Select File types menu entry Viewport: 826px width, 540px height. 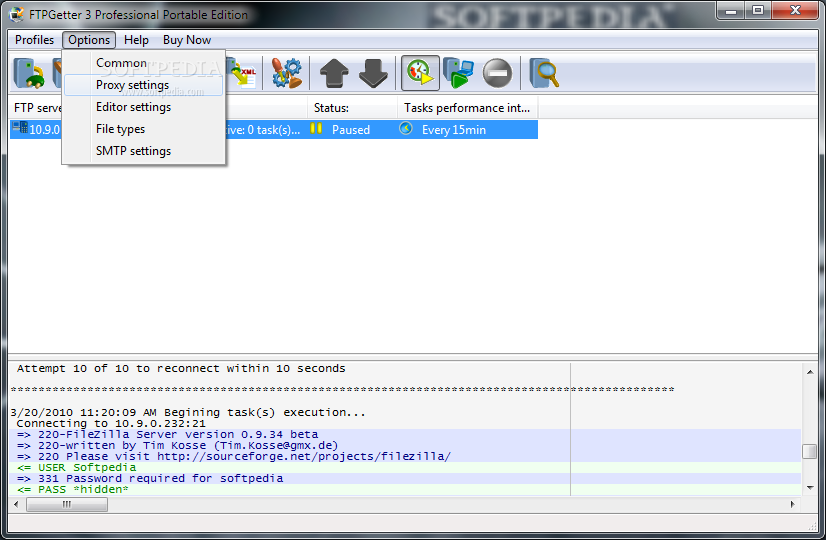[x=144, y=129]
